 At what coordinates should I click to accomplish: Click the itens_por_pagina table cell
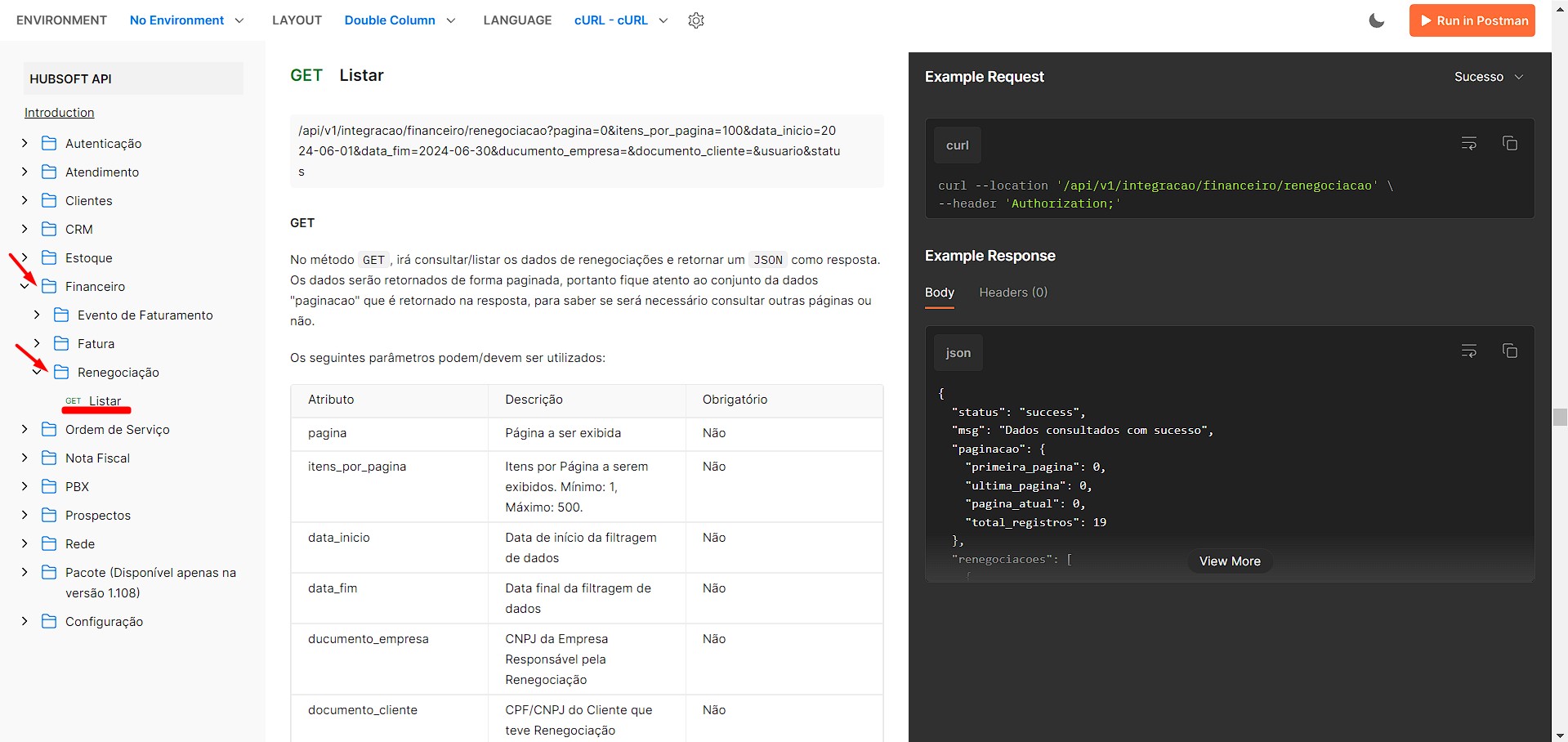390,486
